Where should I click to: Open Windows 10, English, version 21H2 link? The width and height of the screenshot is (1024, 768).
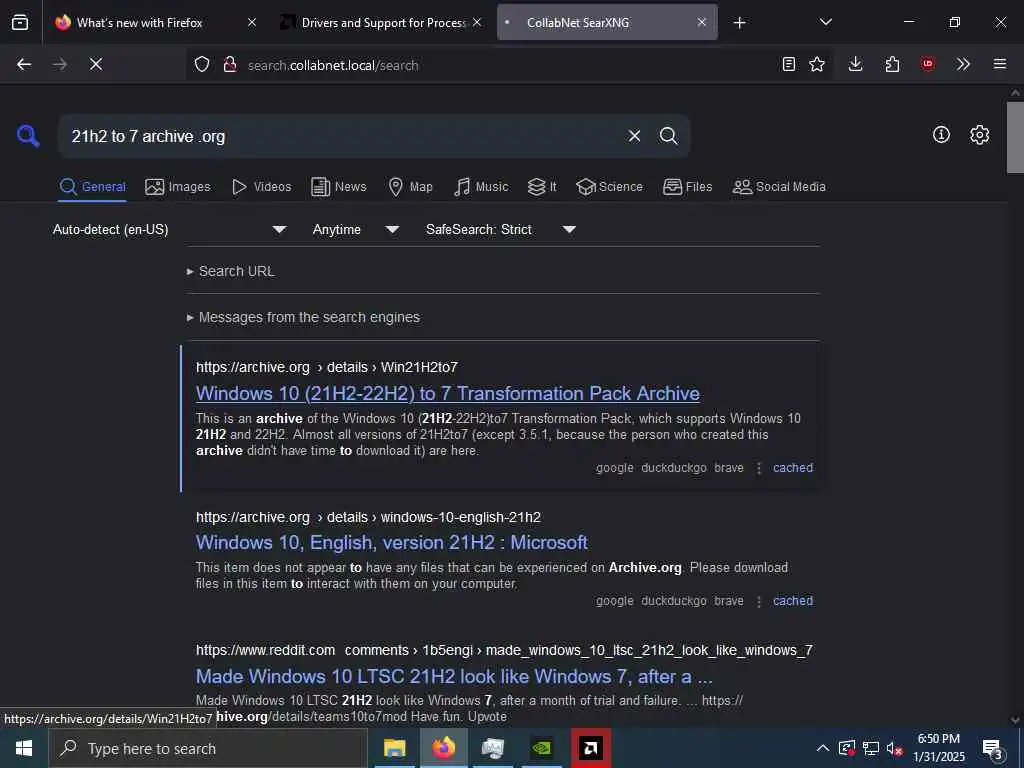[392, 542]
